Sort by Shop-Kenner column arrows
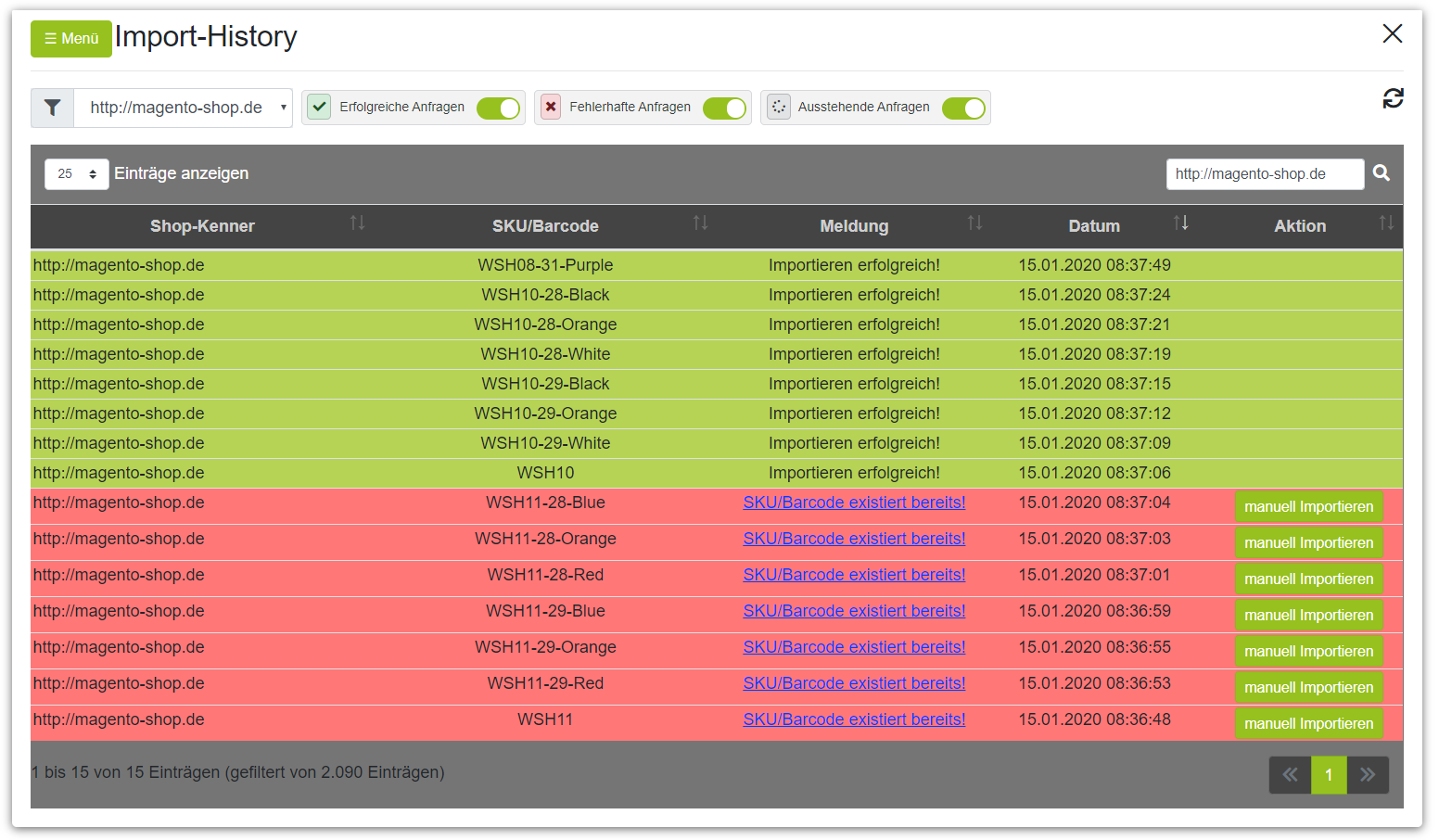 (357, 223)
